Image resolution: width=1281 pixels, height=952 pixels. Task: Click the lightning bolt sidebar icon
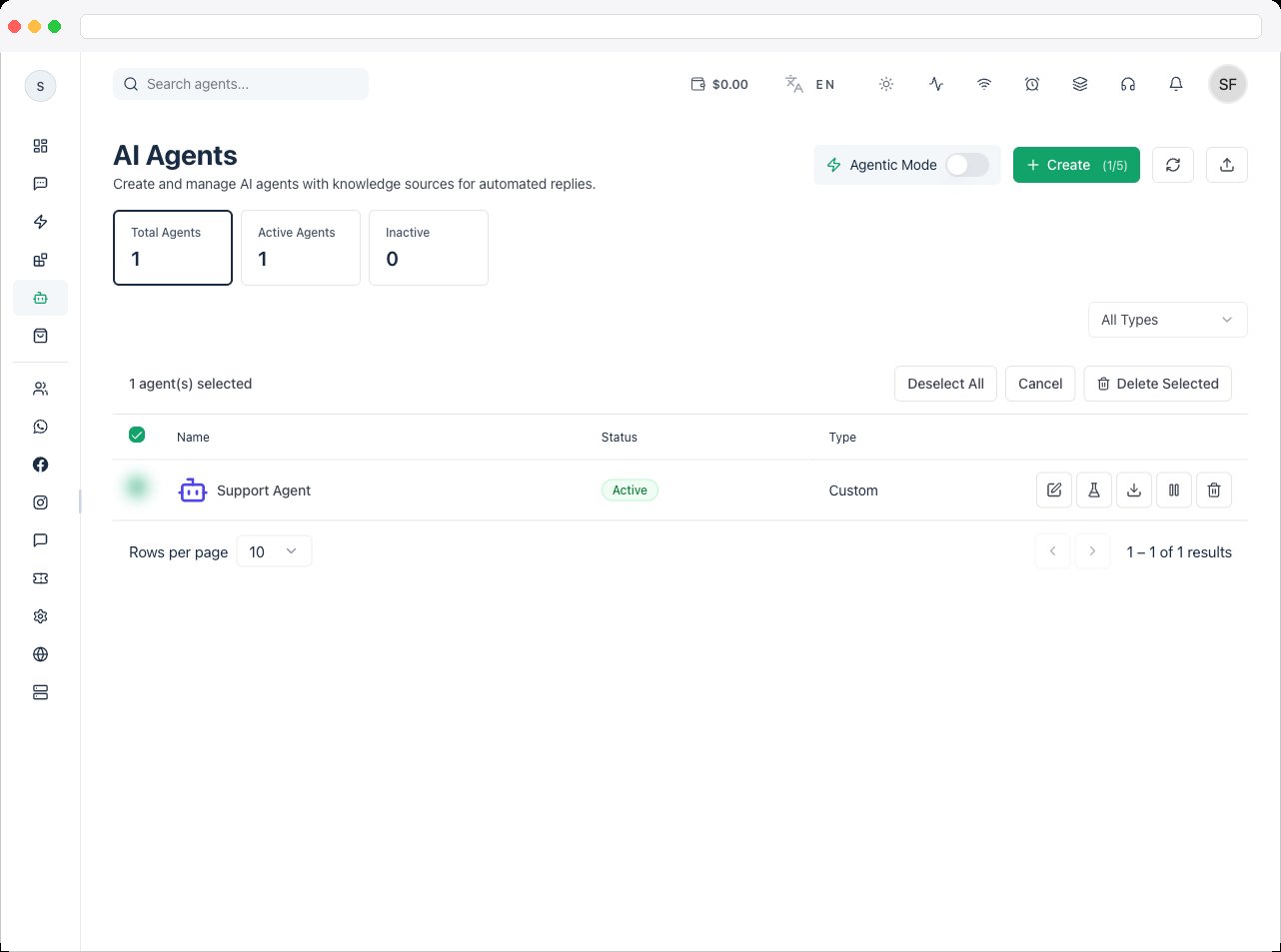pyautogui.click(x=40, y=222)
